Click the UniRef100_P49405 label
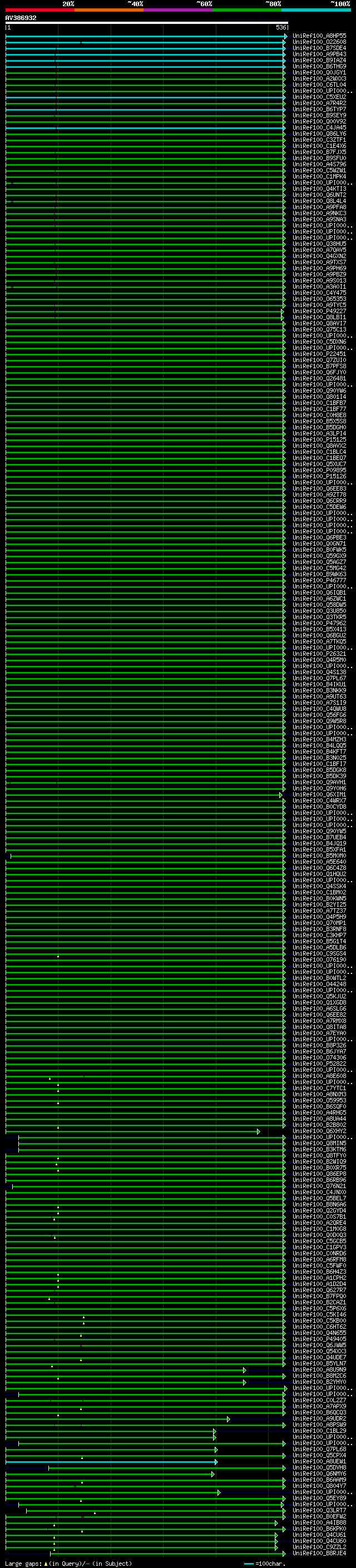The width and height of the screenshot is (356, 1568). [319, 1339]
